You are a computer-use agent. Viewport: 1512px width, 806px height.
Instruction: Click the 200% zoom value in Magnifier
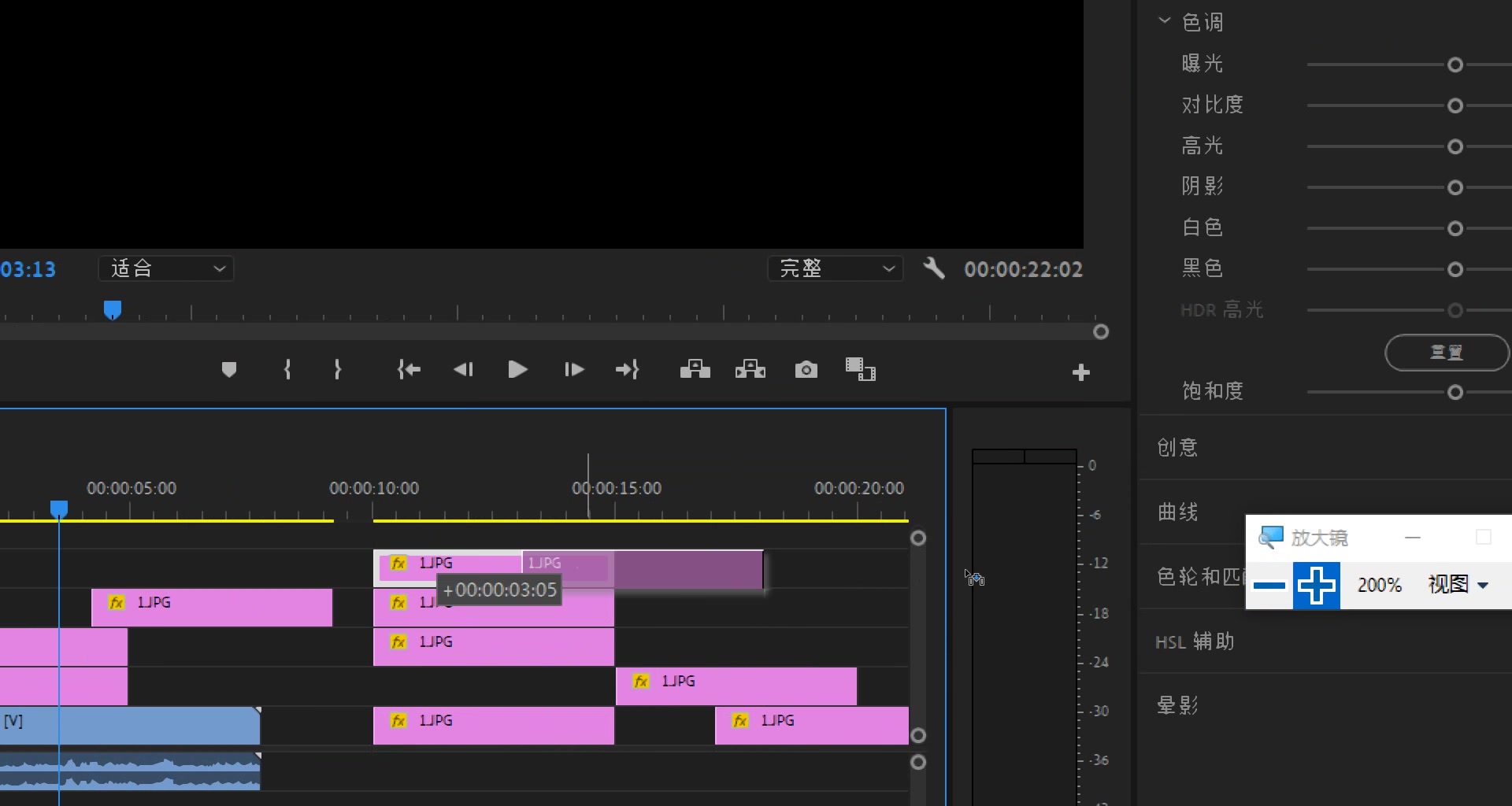(1379, 585)
